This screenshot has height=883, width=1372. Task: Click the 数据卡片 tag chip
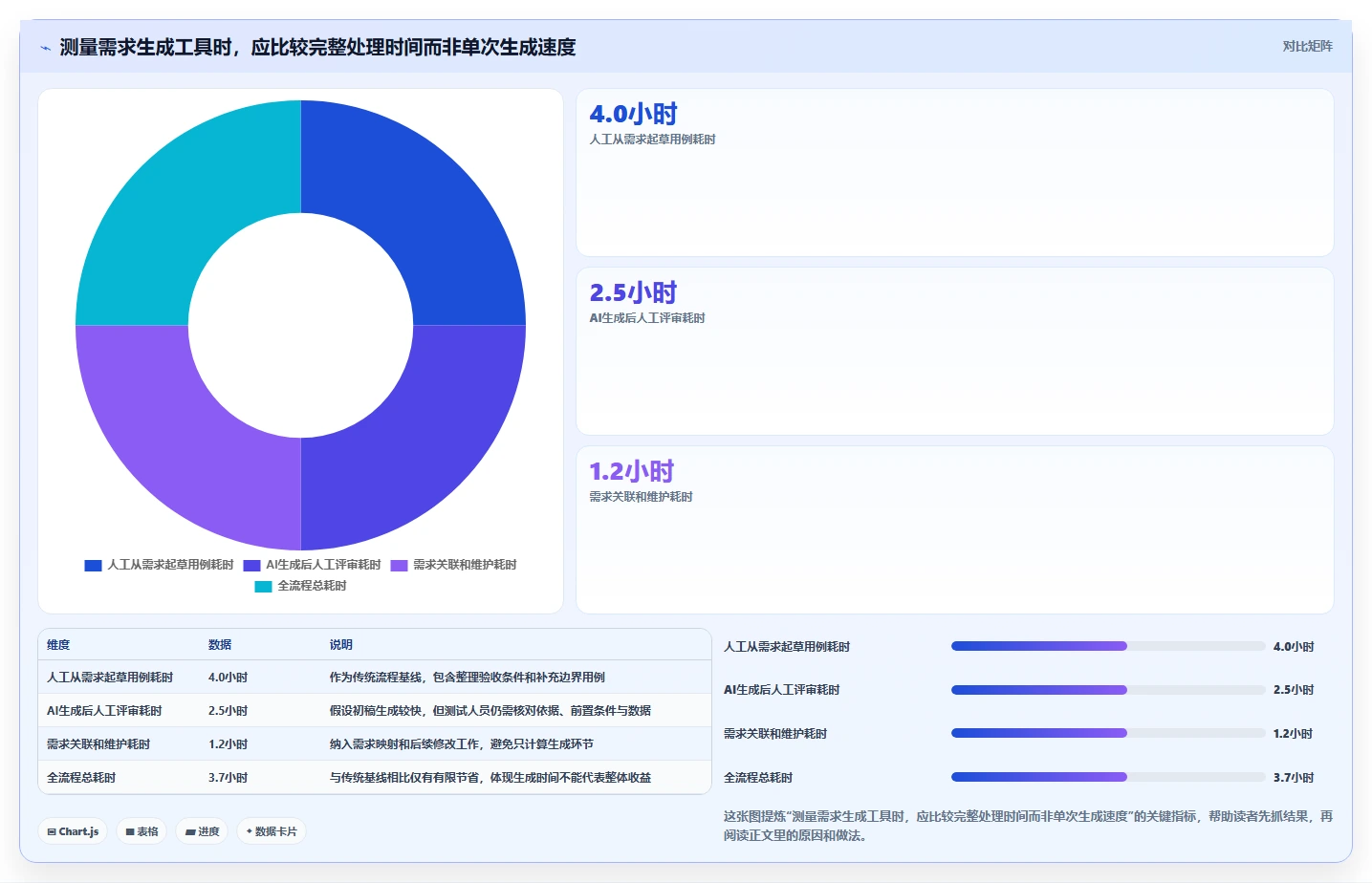pos(272,831)
